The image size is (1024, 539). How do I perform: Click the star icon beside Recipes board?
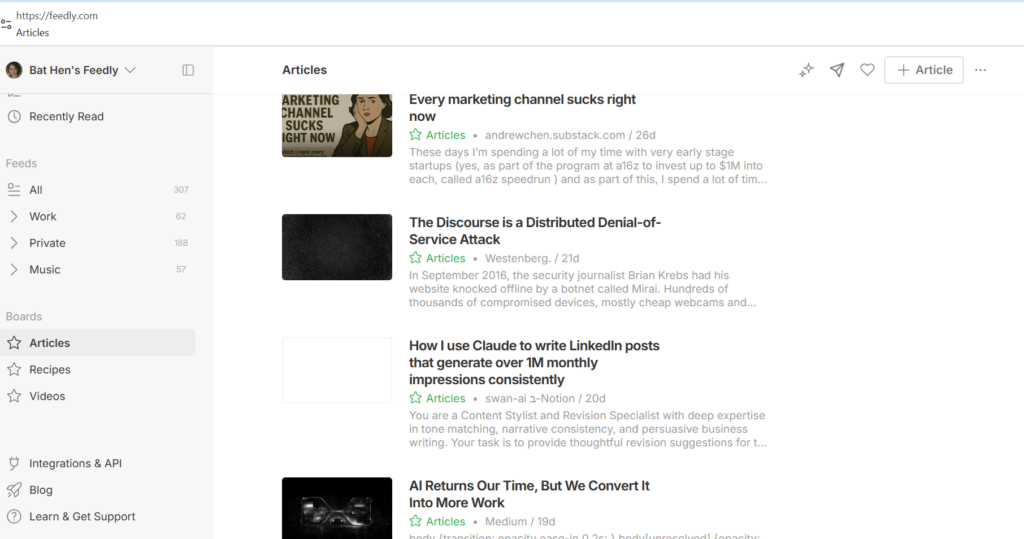[14, 369]
